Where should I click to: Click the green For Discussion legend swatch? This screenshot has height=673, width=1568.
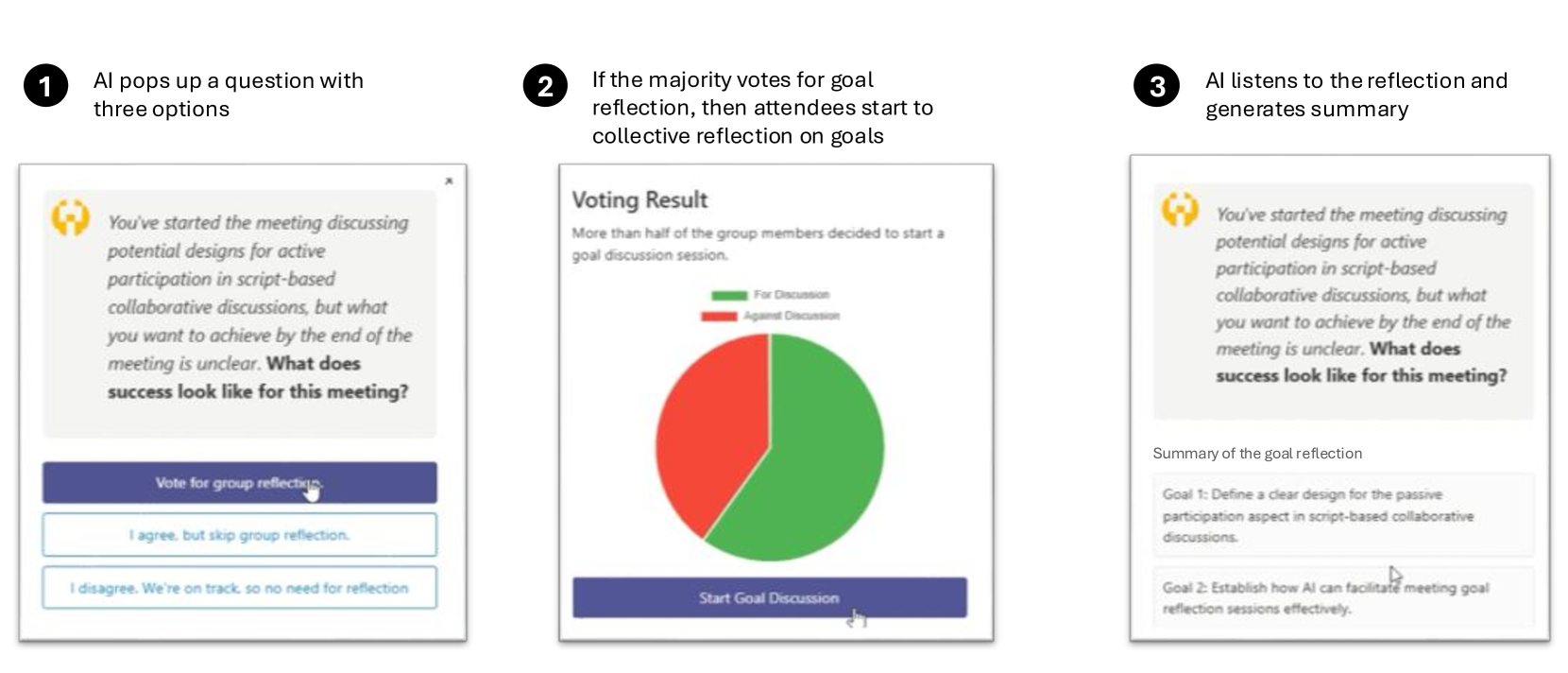click(728, 295)
